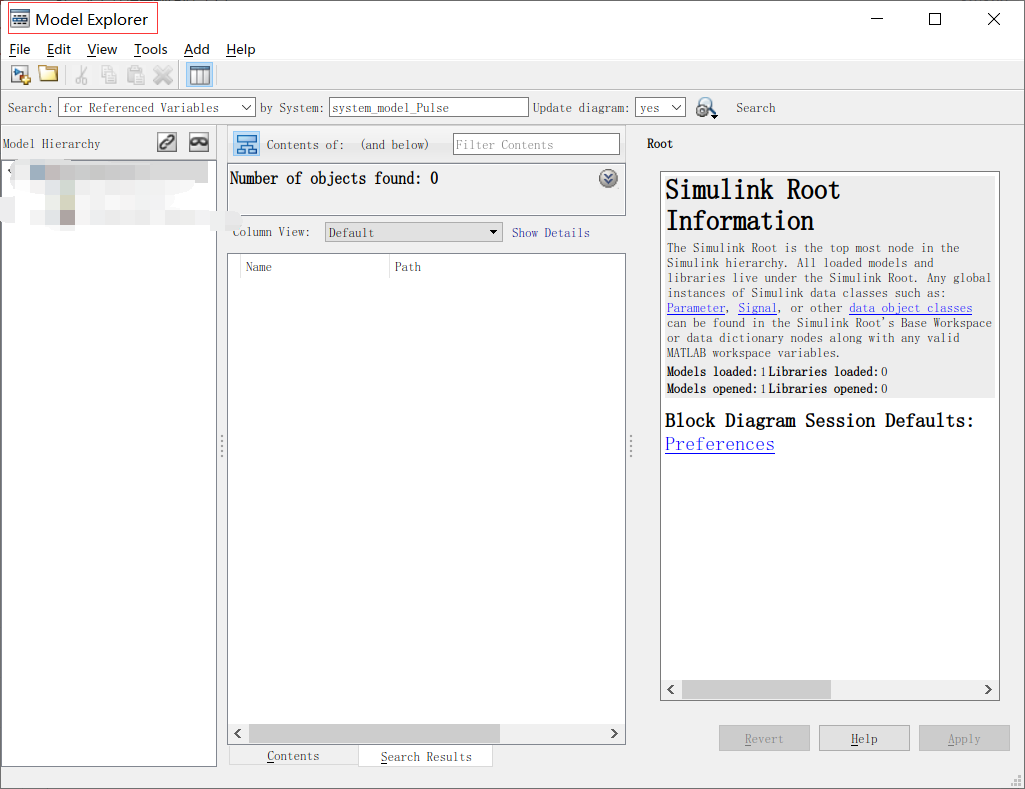
Task: Click the contents list scroll left arrow
Action: [238, 733]
